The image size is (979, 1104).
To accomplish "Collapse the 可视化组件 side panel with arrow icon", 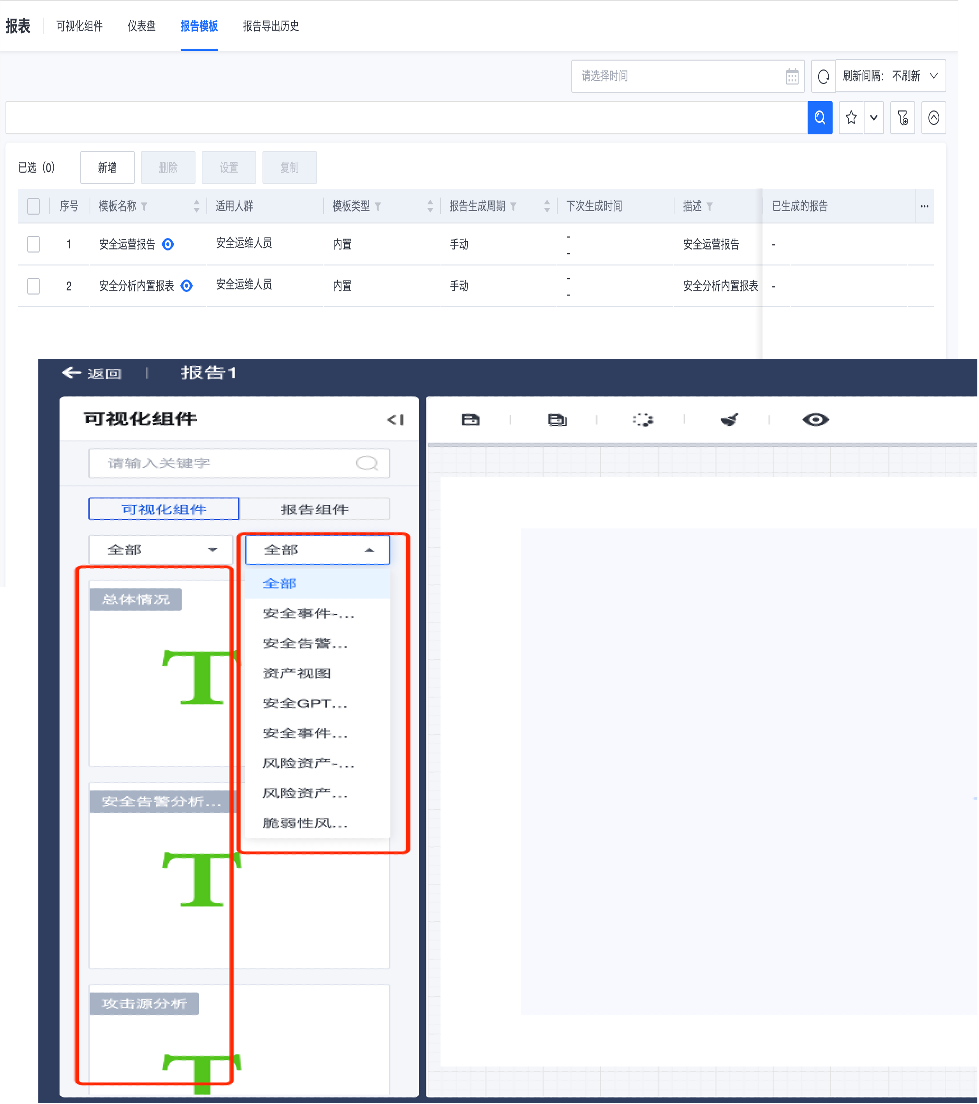I will pyautogui.click(x=395, y=420).
